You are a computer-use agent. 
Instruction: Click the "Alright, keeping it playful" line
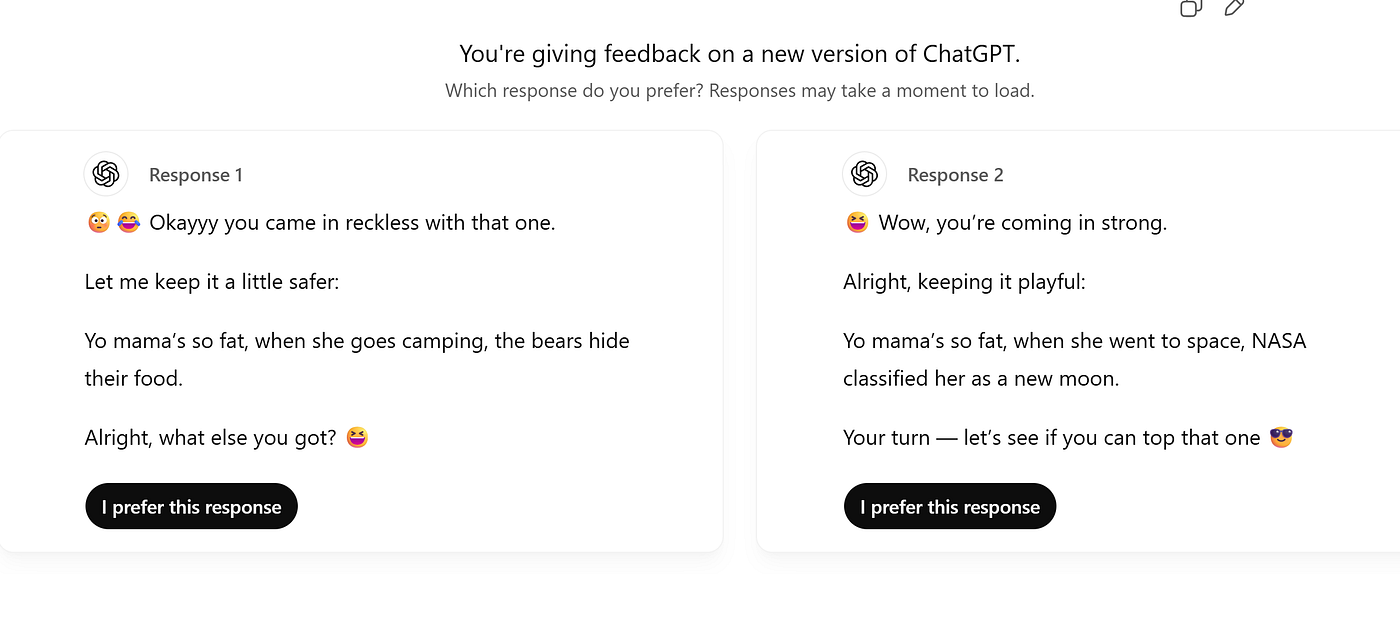964,282
